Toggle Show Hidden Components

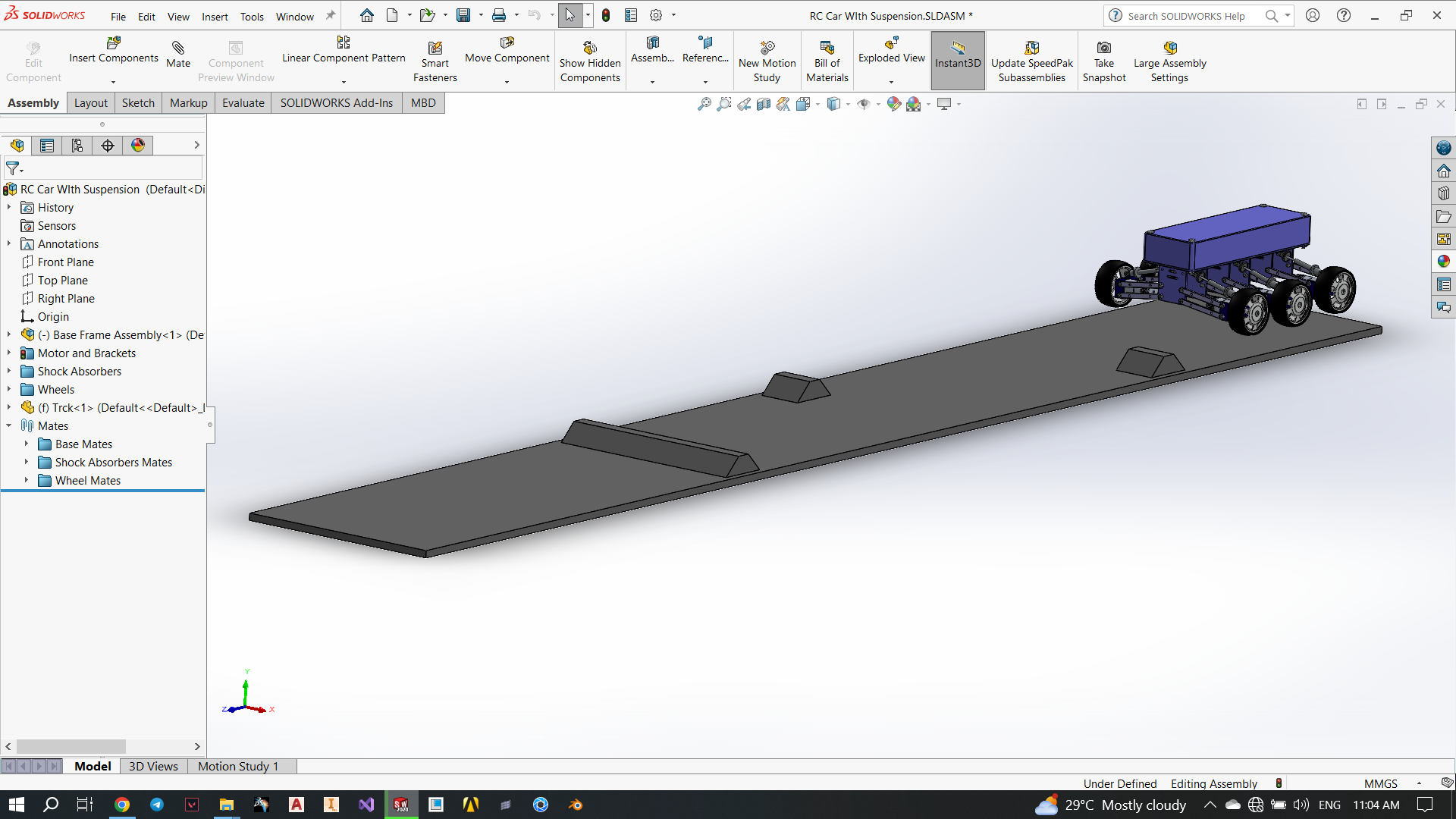point(590,49)
